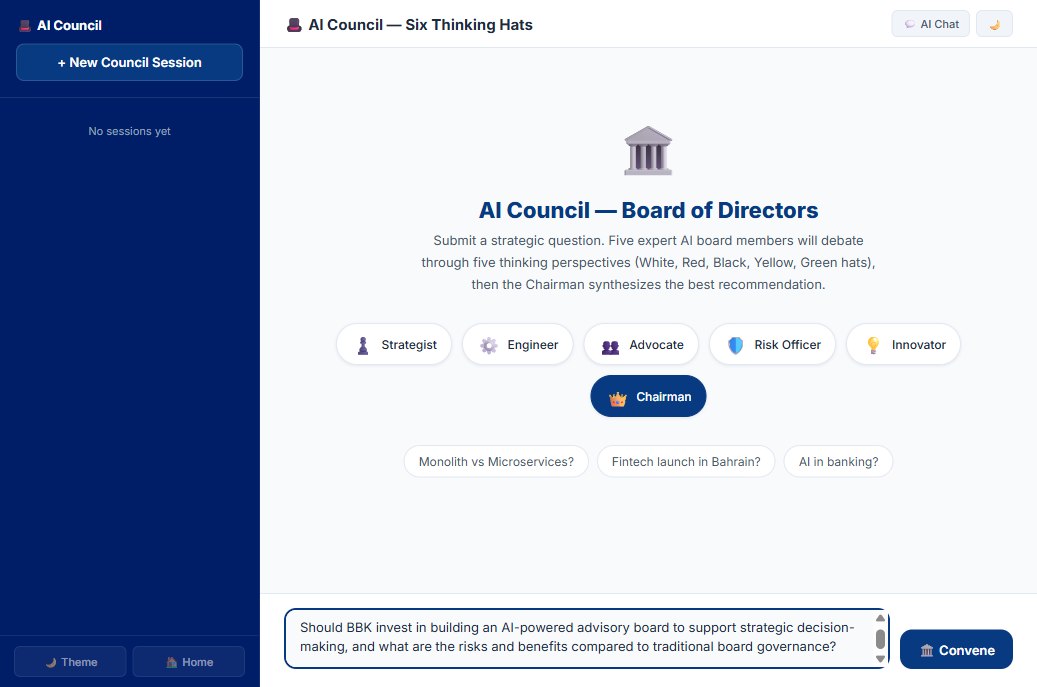This screenshot has width=1037, height=687.
Task: Click the speech bubble icon on AI Chat
Action: click(910, 24)
